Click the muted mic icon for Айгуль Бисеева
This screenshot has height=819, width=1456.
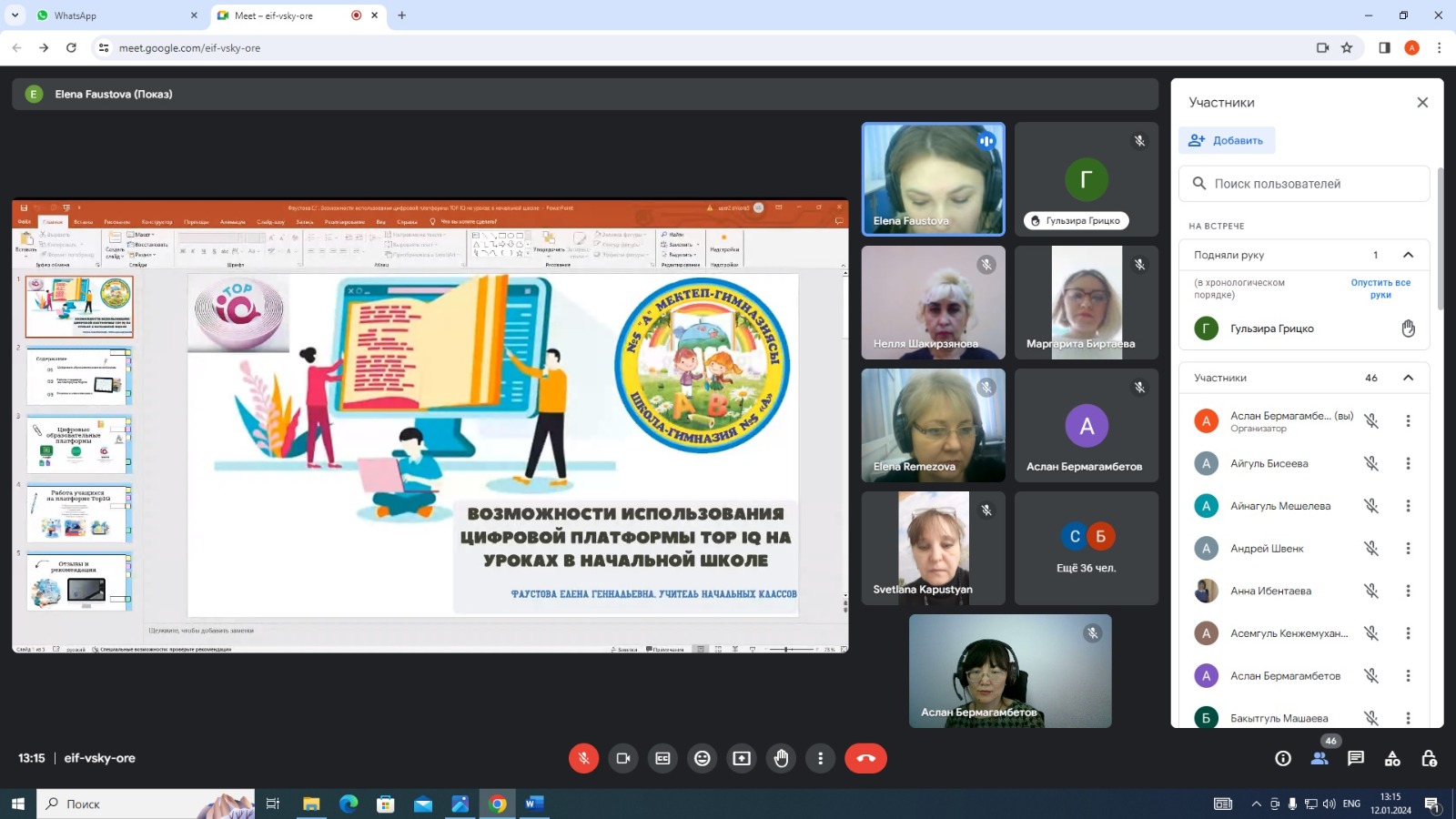(1371, 463)
